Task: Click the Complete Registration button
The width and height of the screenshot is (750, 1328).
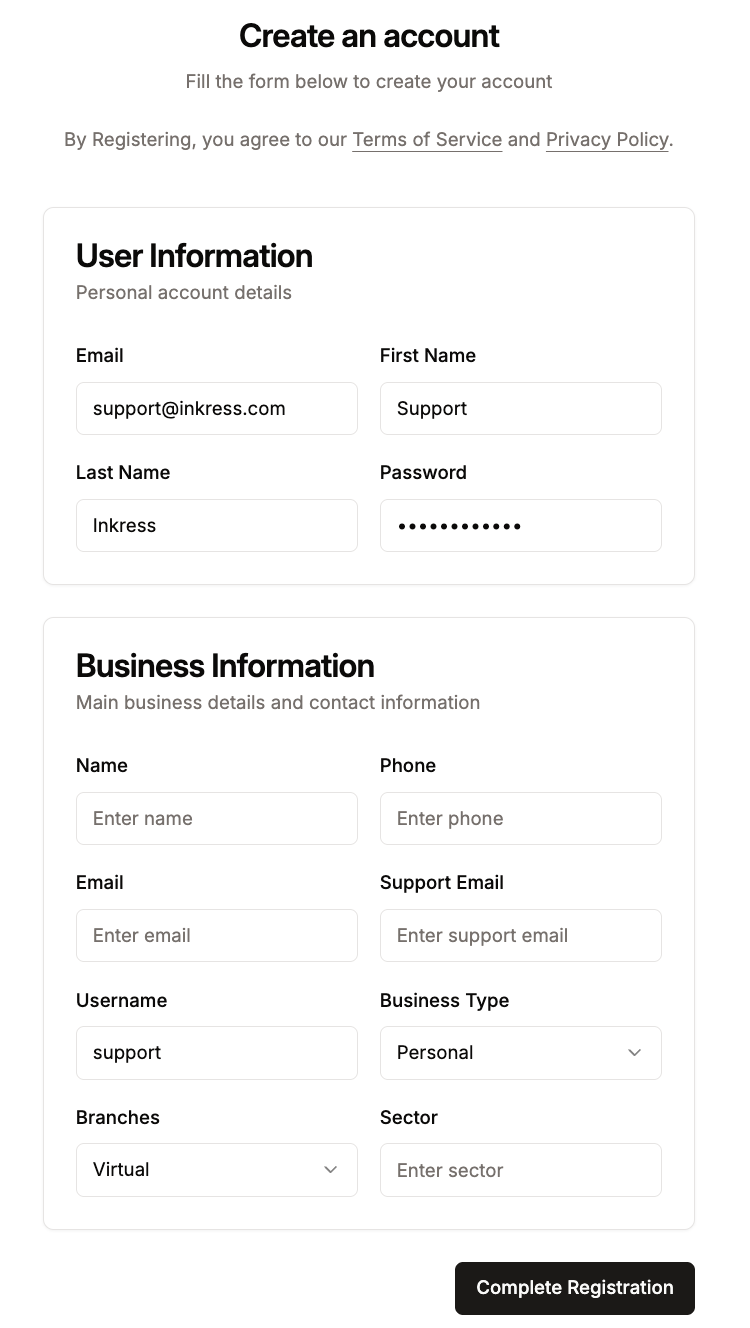Action: 574,1288
